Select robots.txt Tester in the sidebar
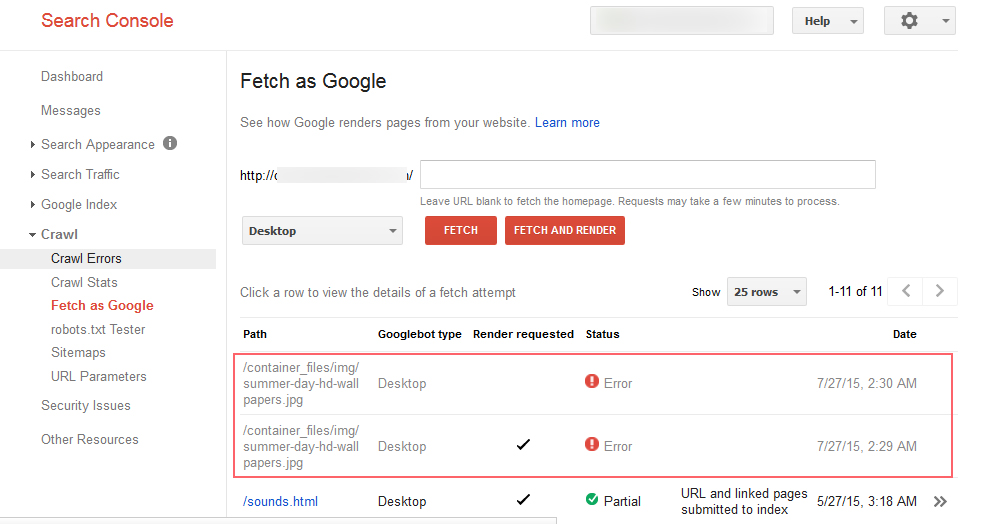 (x=98, y=329)
